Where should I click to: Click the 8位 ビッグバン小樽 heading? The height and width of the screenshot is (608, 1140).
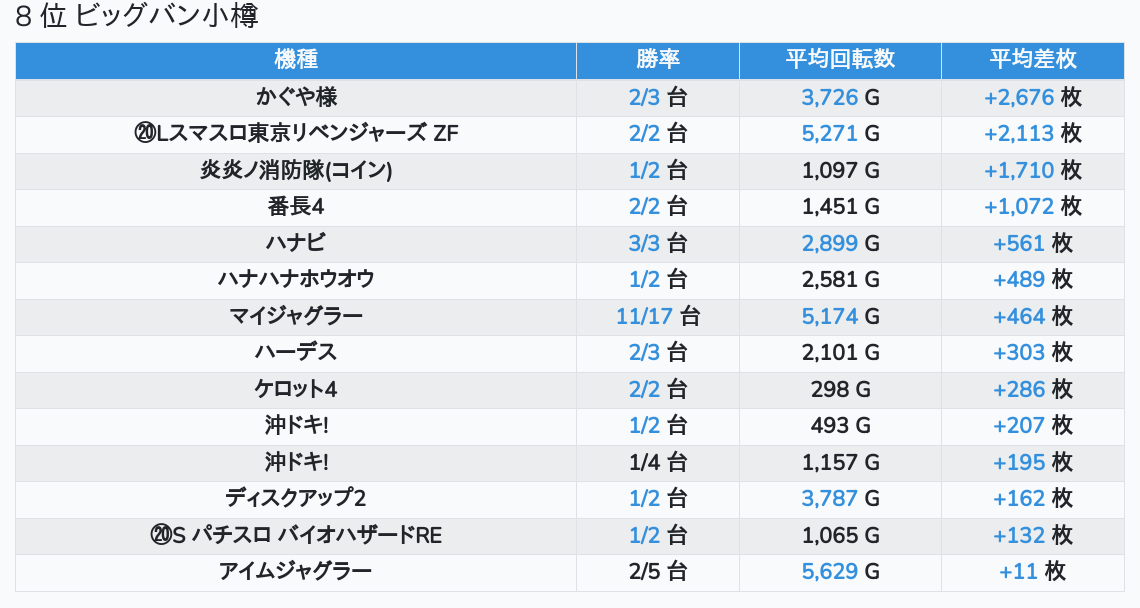(138, 17)
